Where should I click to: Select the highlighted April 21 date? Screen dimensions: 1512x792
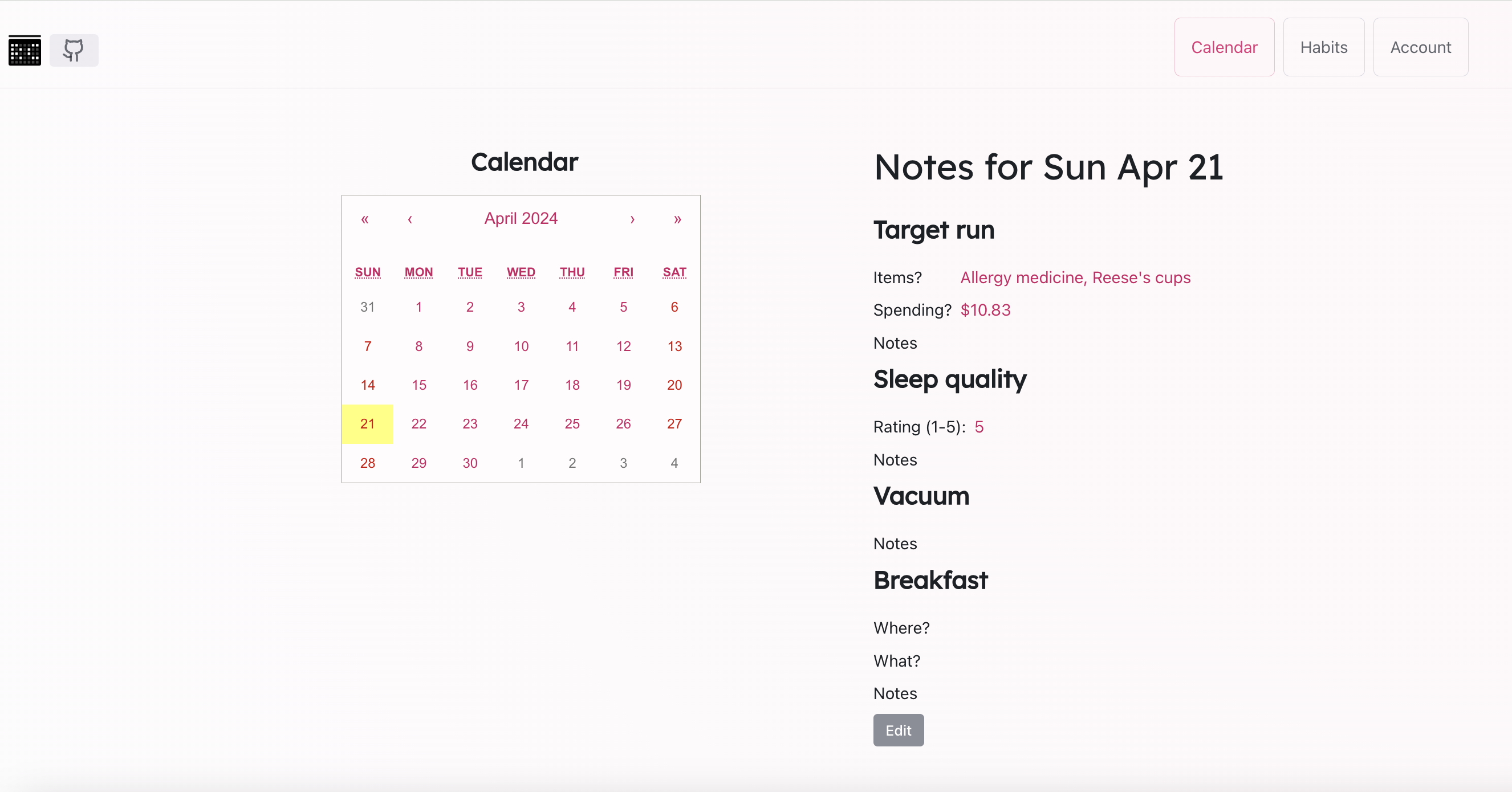(367, 423)
